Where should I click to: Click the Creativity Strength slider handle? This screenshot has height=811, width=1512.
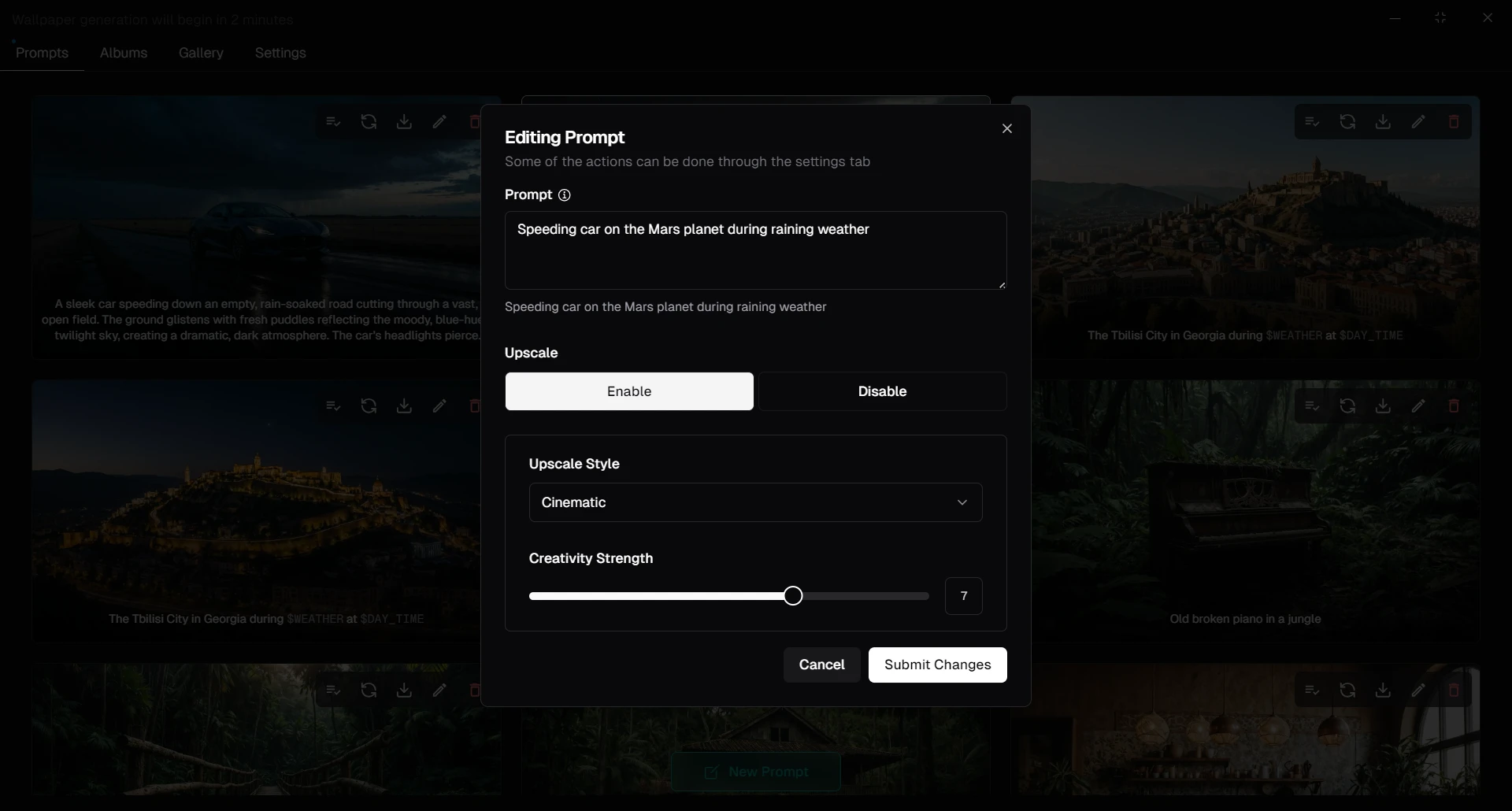coord(793,596)
